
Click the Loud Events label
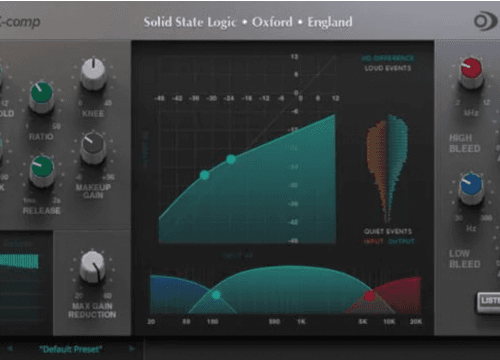388,68
